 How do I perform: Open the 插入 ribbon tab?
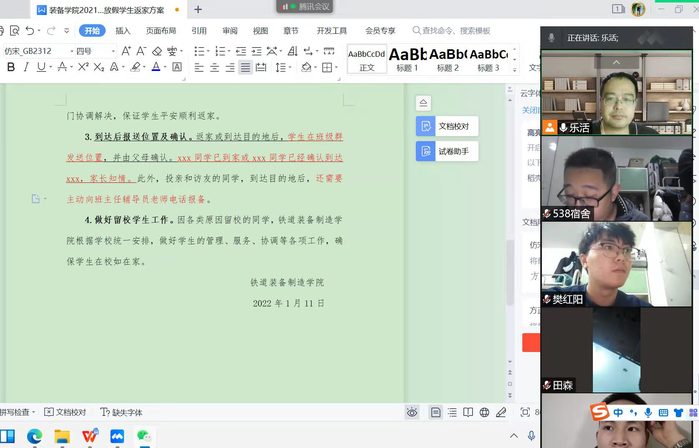point(123,30)
